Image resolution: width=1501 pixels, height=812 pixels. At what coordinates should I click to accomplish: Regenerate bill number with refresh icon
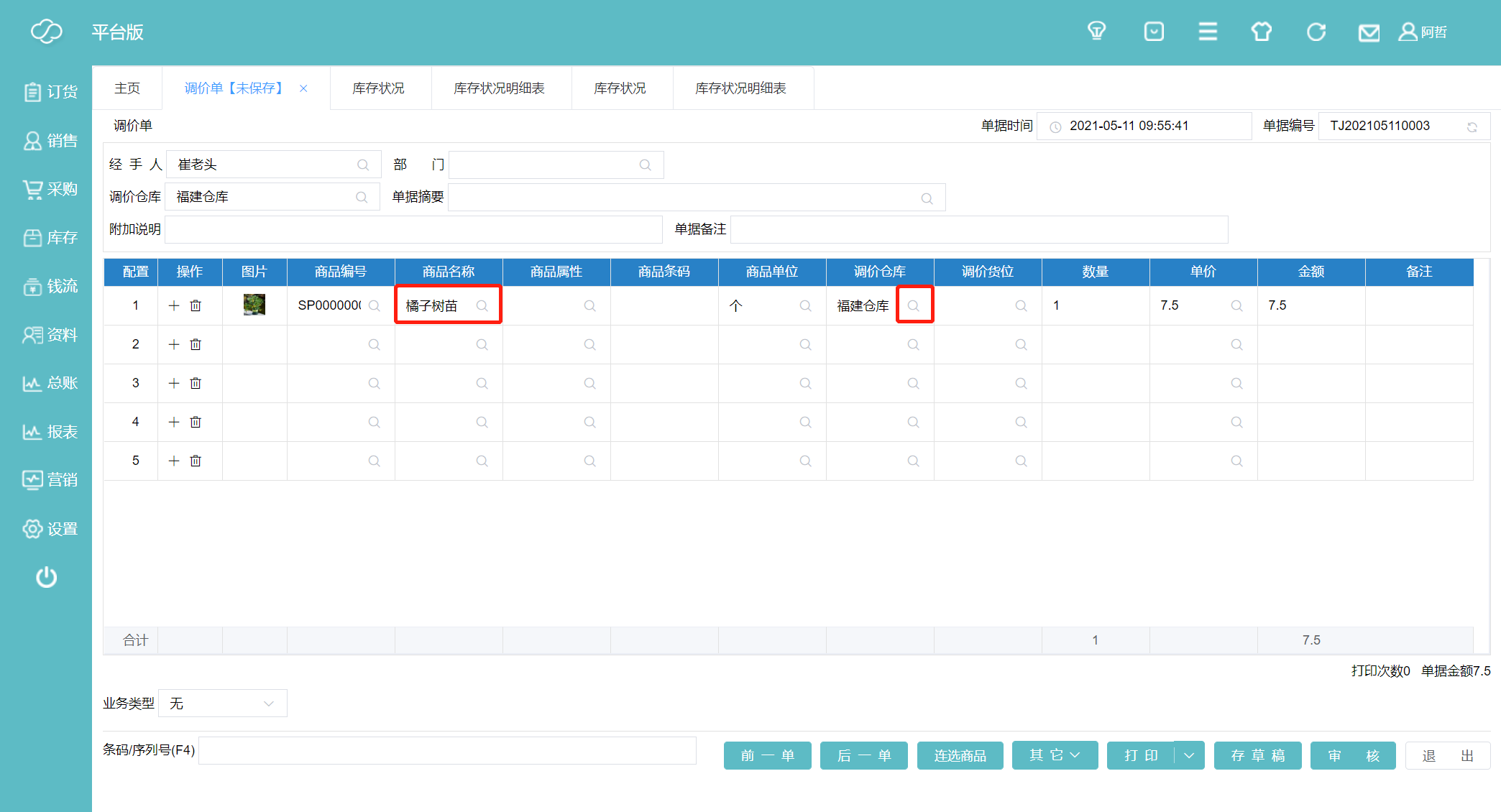pos(1472,127)
